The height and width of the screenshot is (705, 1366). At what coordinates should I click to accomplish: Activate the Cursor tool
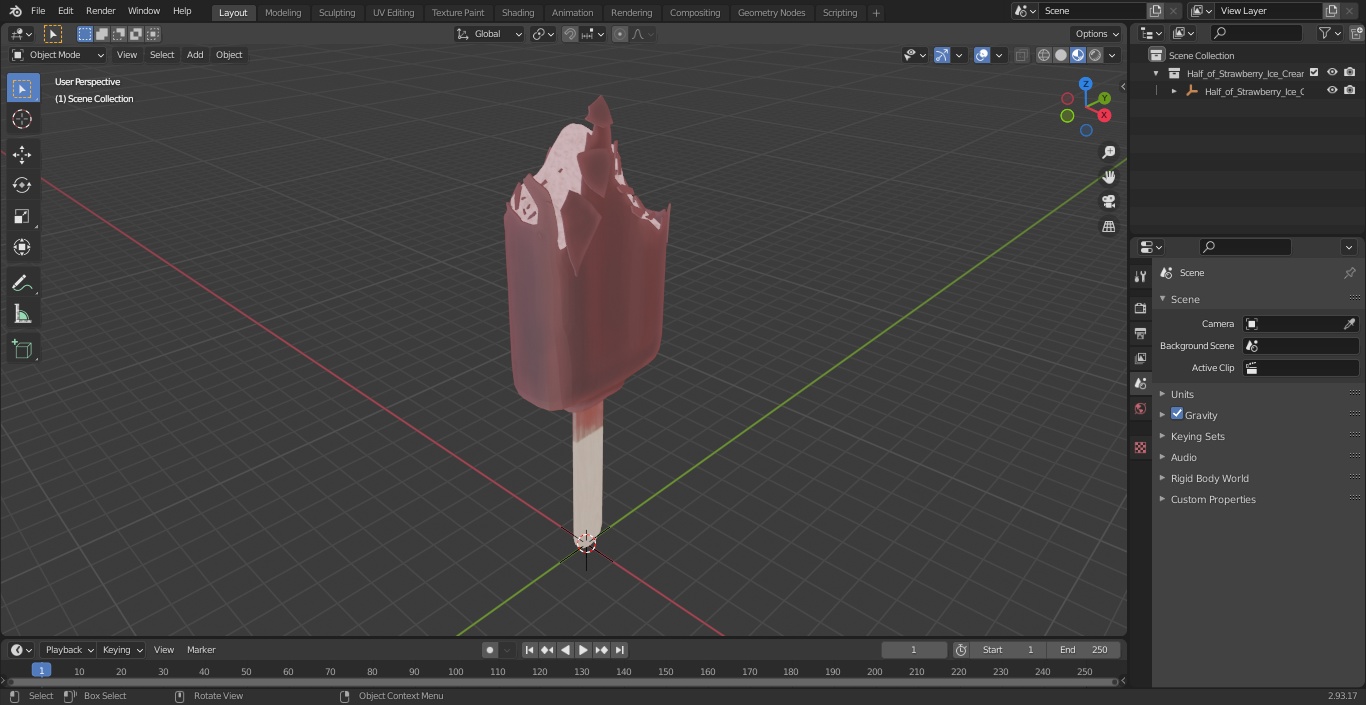22,119
